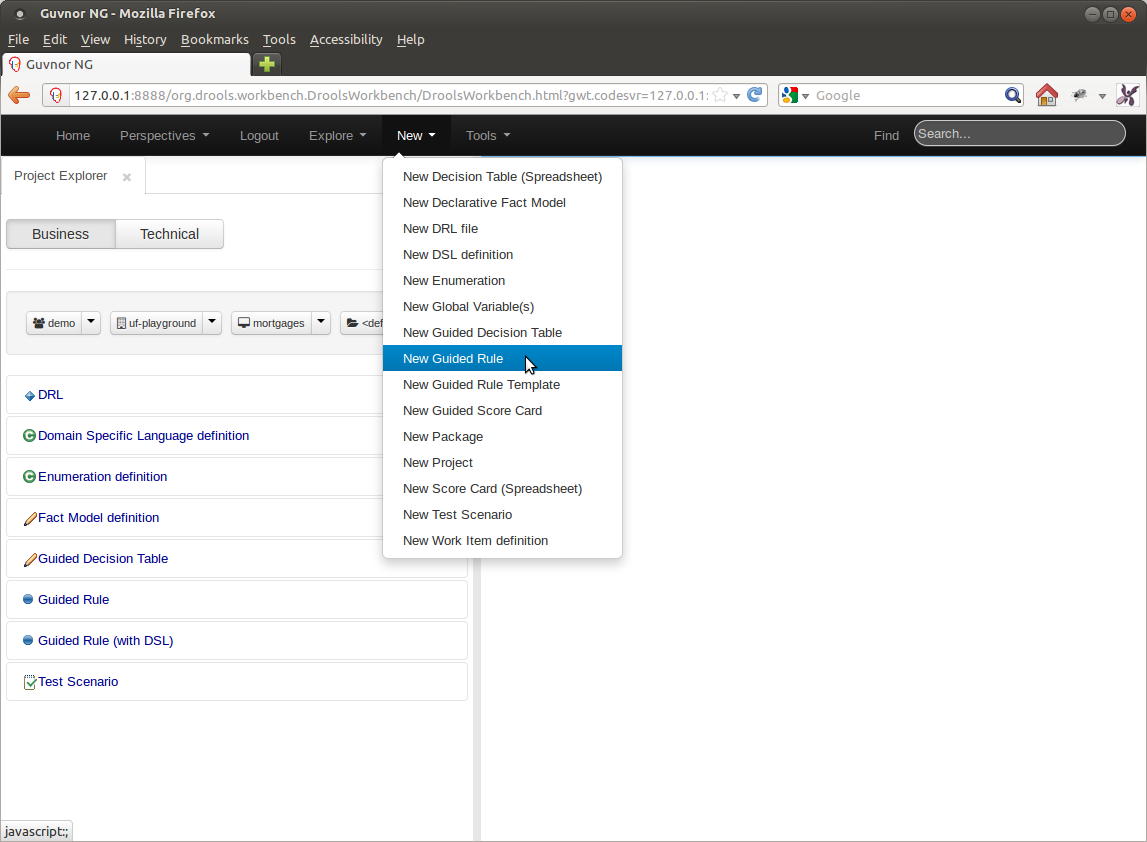Click the Test Scenario checklist icon
The width and height of the screenshot is (1147, 842).
pyautogui.click(x=30, y=682)
